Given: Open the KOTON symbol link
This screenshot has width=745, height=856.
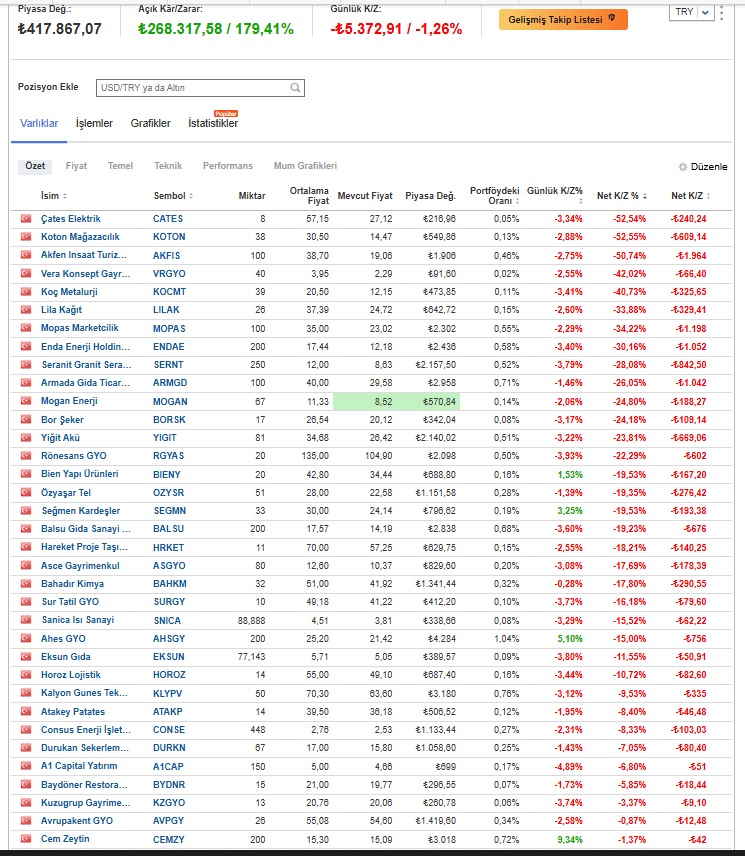Looking at the screenshot, I should click(x=169, y=237).
